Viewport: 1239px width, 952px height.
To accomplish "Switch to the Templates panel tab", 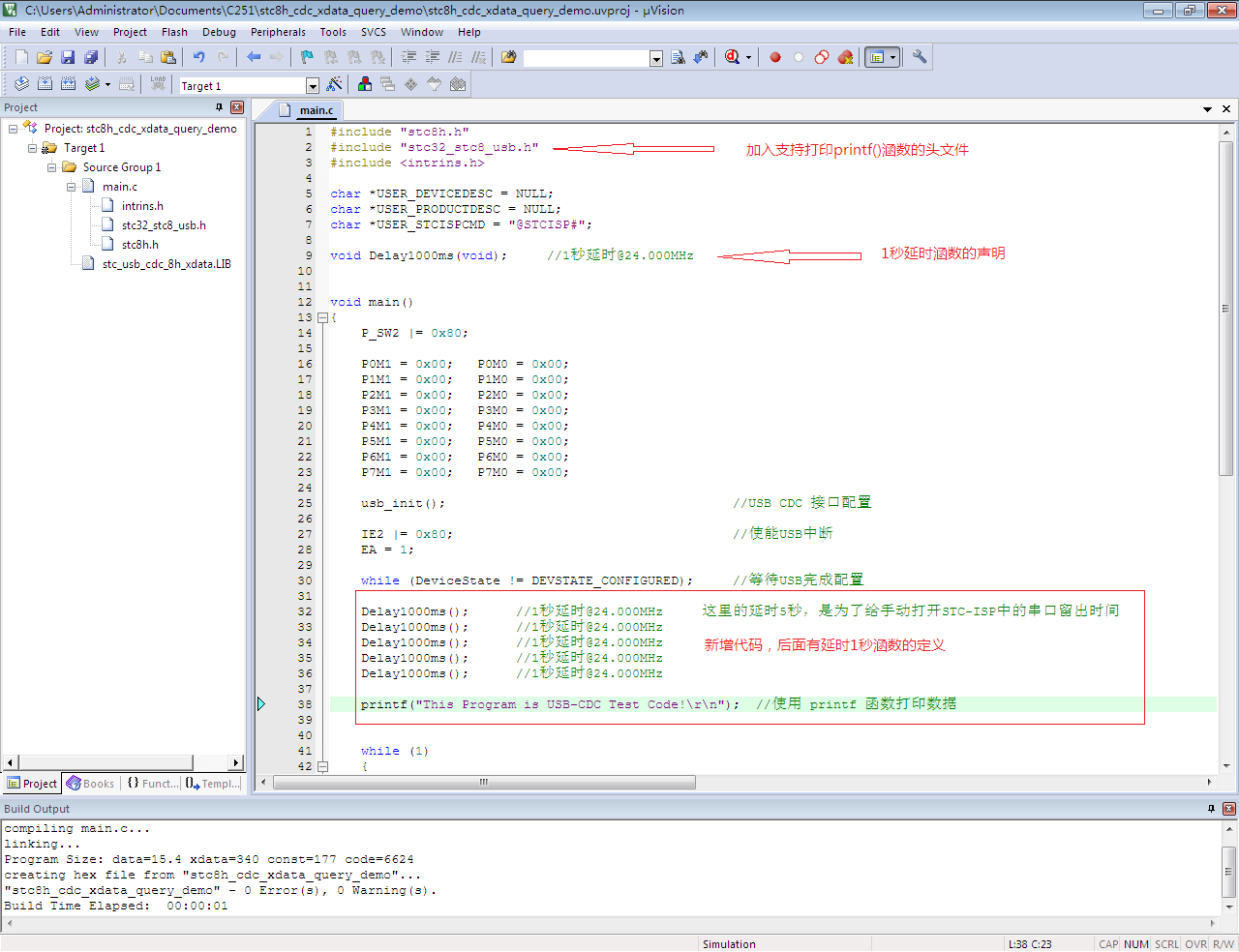I will (213, 784).
